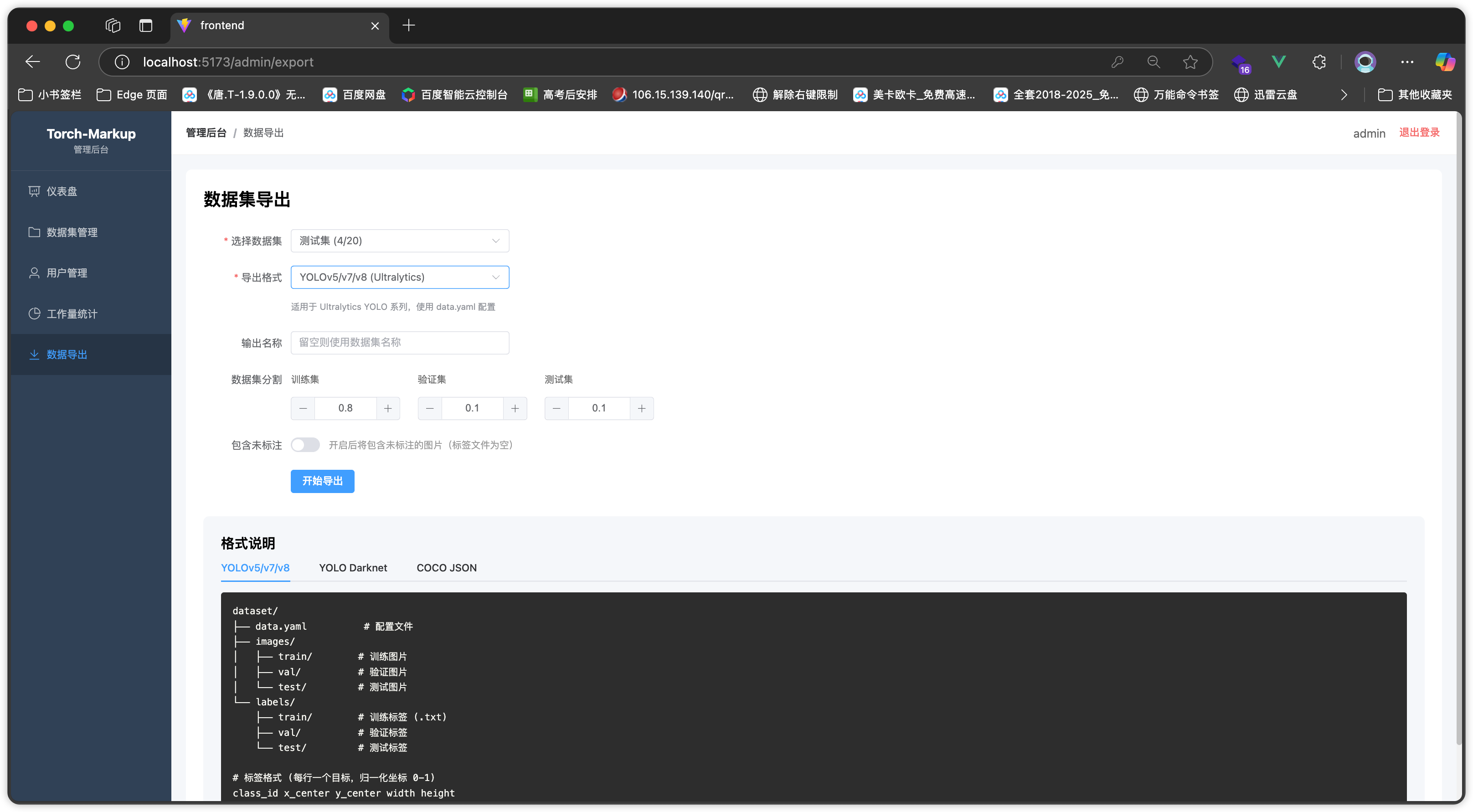Click the 退出登录 logout link

pyautogui.click(x=1419, y=133)
